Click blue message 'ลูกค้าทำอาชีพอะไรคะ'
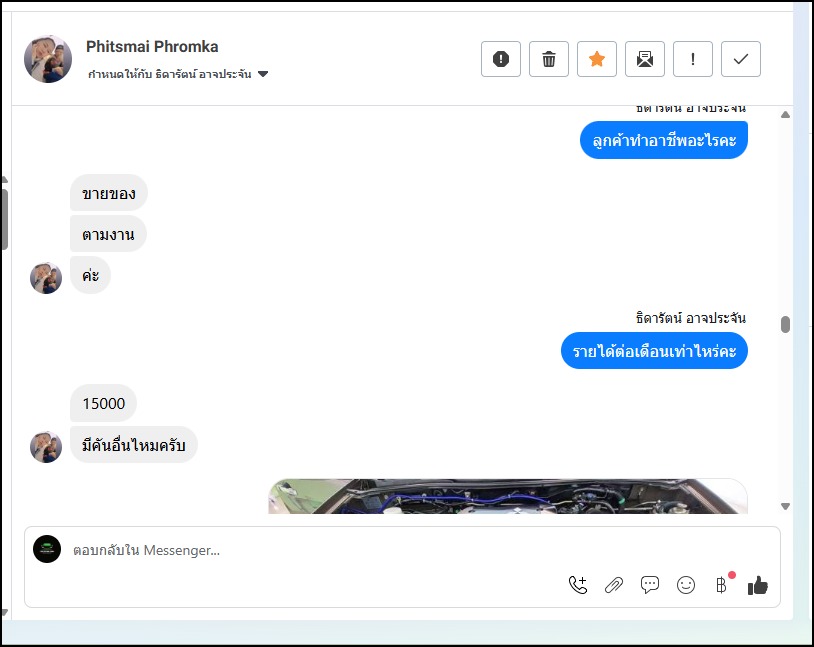 coord(664,140)
